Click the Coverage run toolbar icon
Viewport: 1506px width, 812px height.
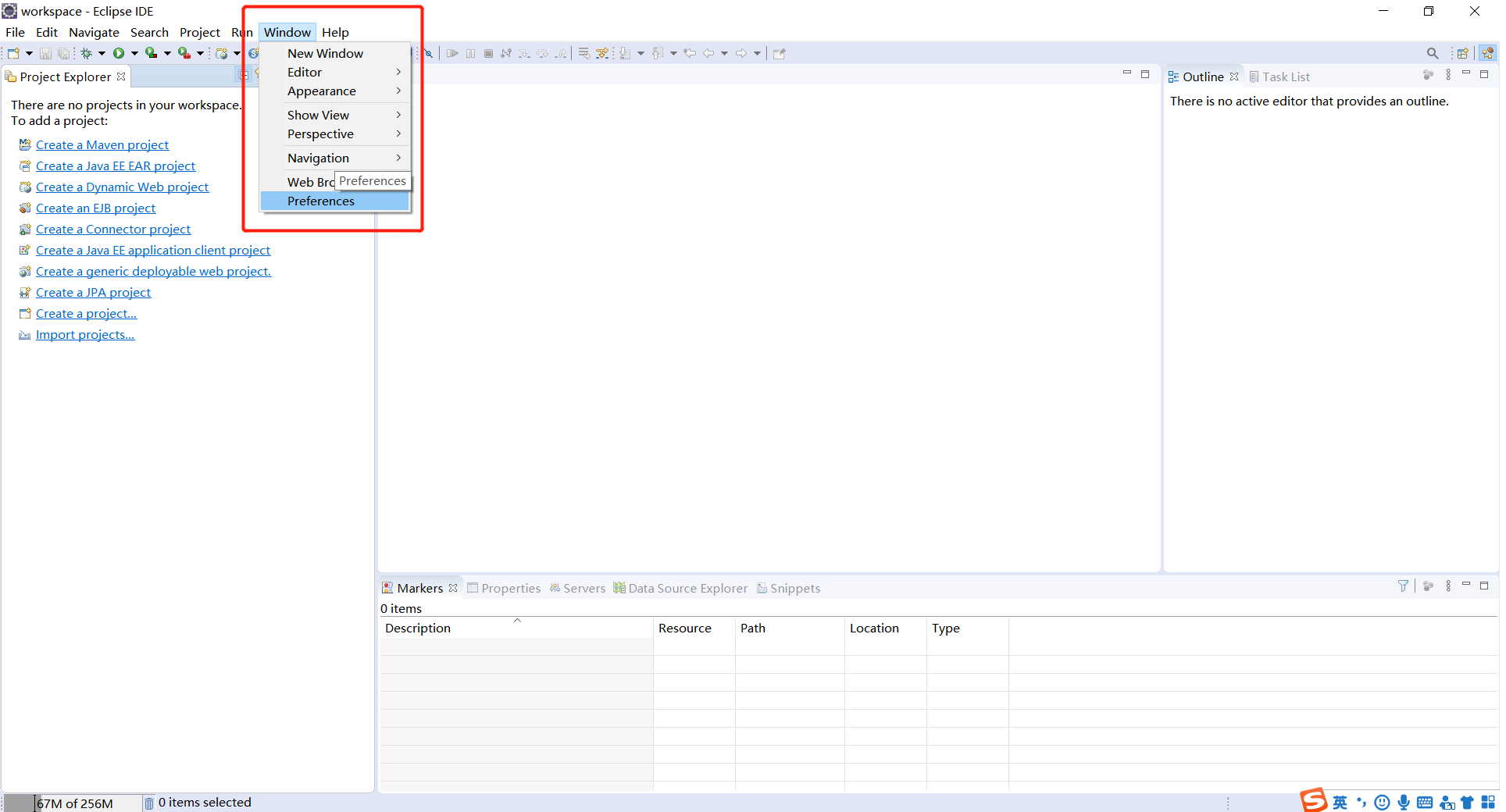coord(152,53)
